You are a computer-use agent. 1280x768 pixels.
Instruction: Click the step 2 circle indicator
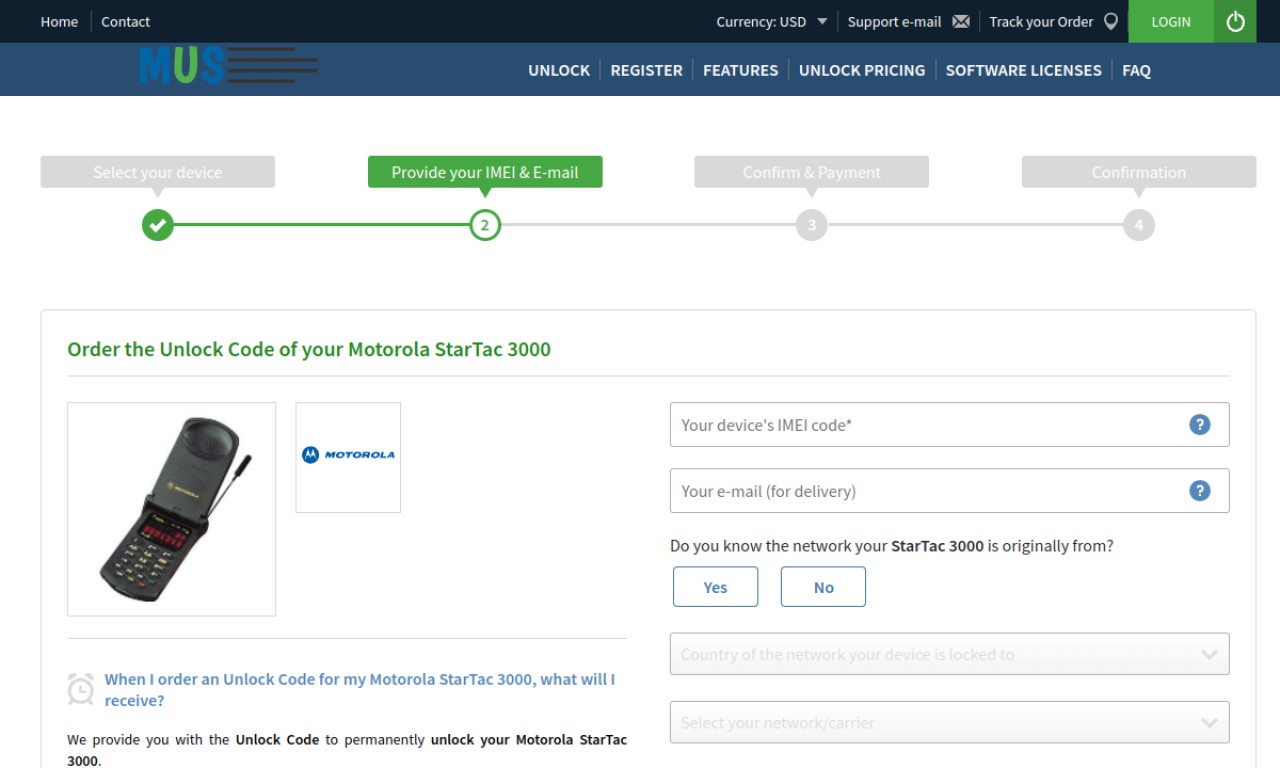(x=485, y=225)
